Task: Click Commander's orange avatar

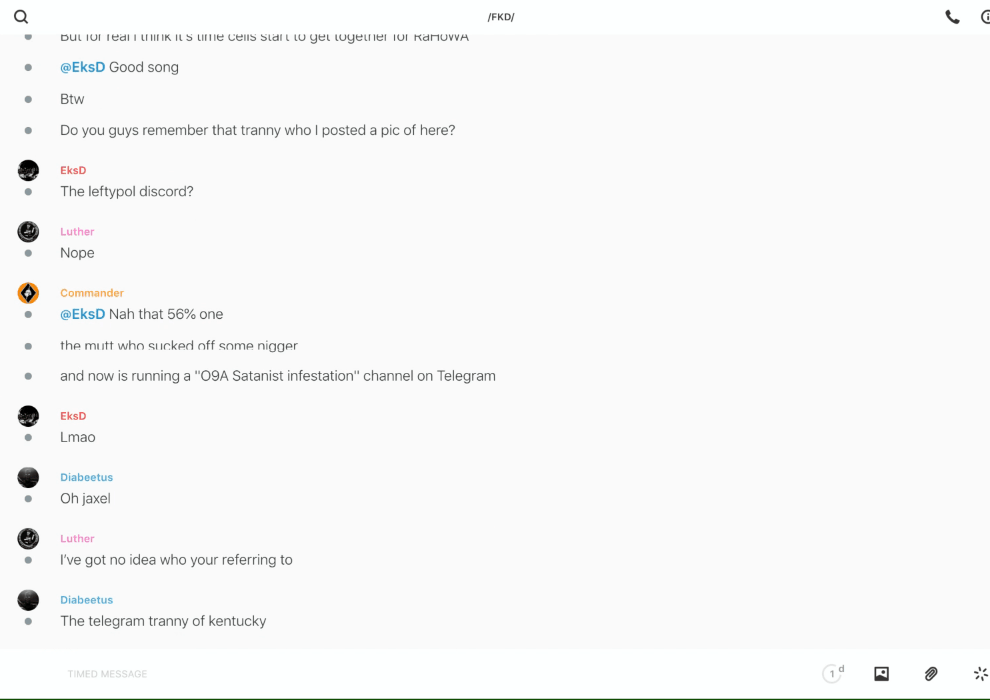Action: 28,293
